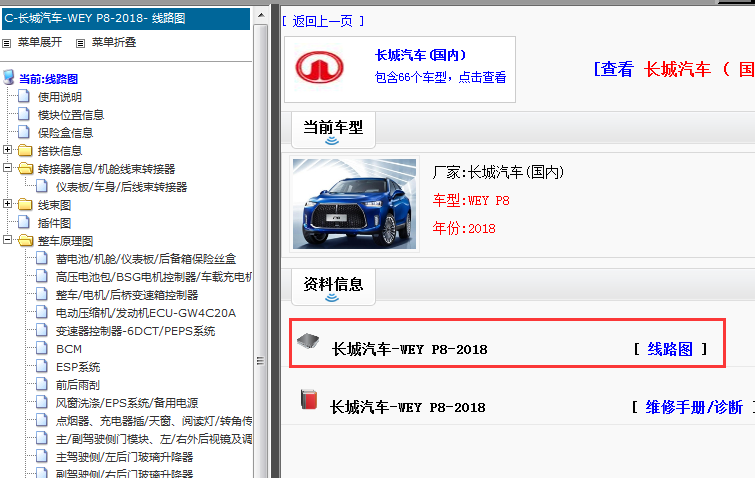Click the page icon next to 电动压缩机/发动机ECU

[42, 312]
